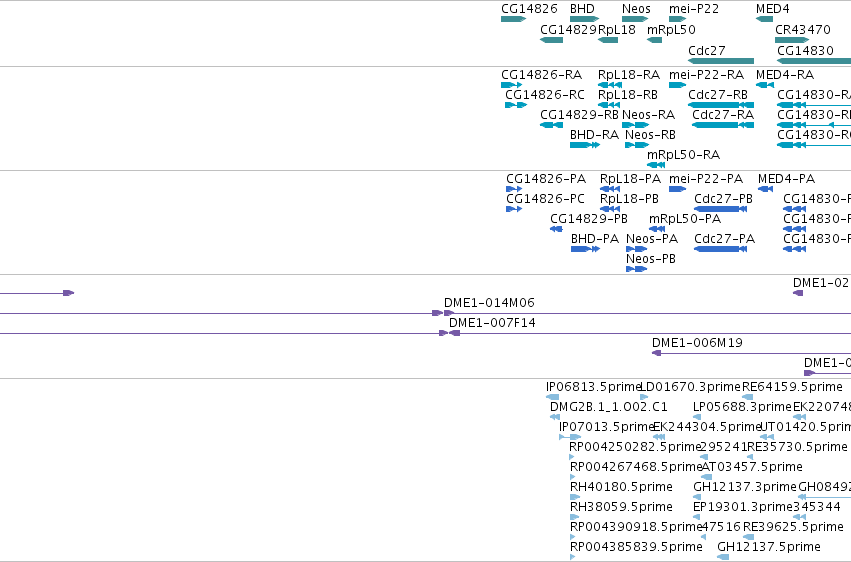This screenshot has width=851, height=562.
Task: Click the RpL18-RA transcript glyph
Action: coord(610,85)
